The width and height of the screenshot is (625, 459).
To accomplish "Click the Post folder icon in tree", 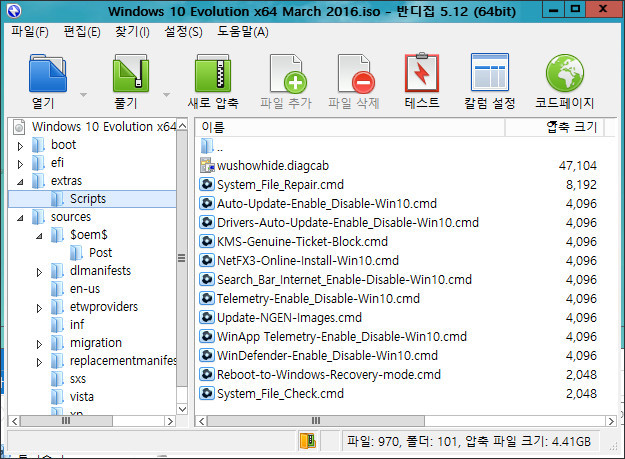I will point(77,253).
